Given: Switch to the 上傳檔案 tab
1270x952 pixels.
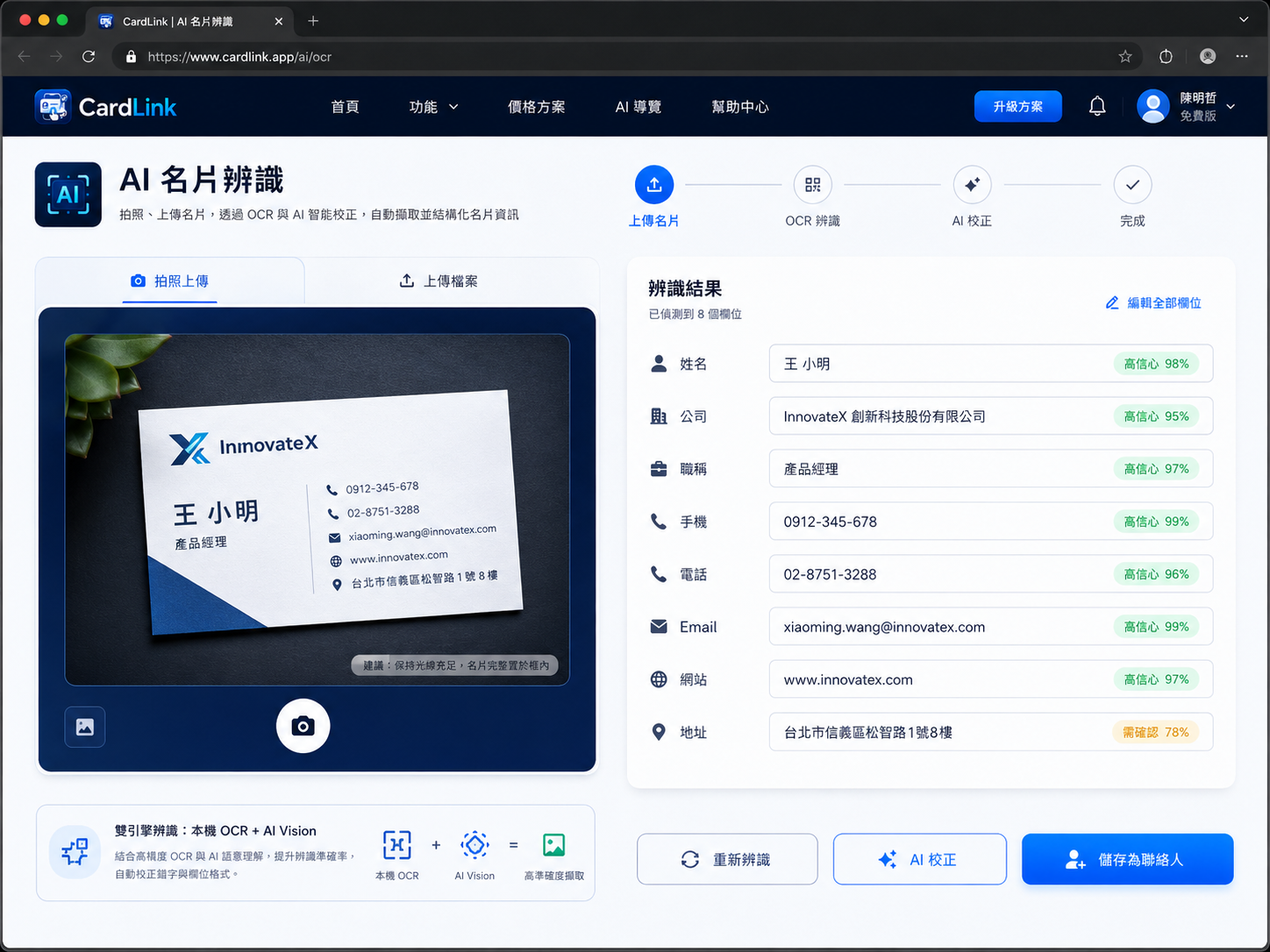Looking at the screenshot, I should point(439,281).
